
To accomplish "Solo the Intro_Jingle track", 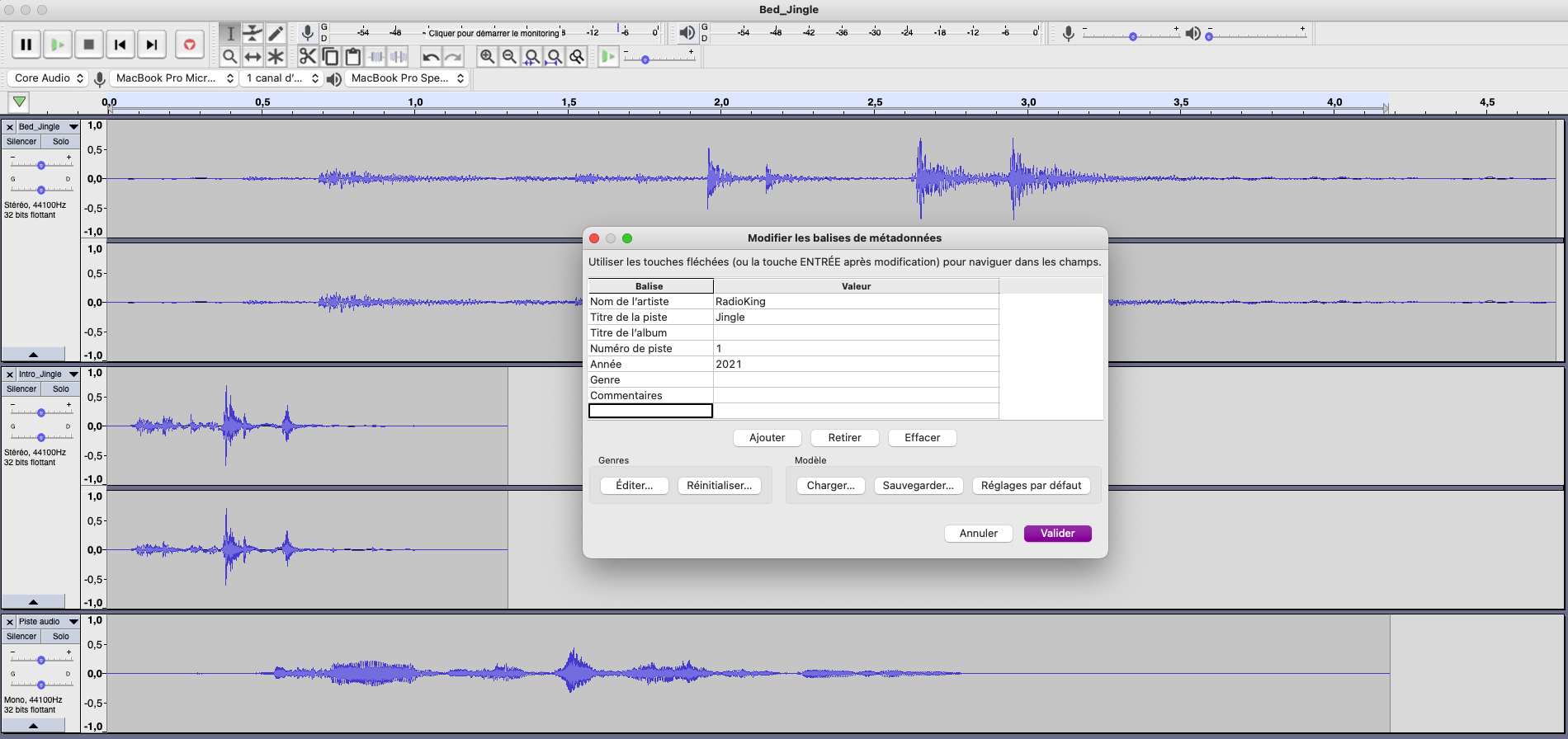I will click(x=61, y=389).
